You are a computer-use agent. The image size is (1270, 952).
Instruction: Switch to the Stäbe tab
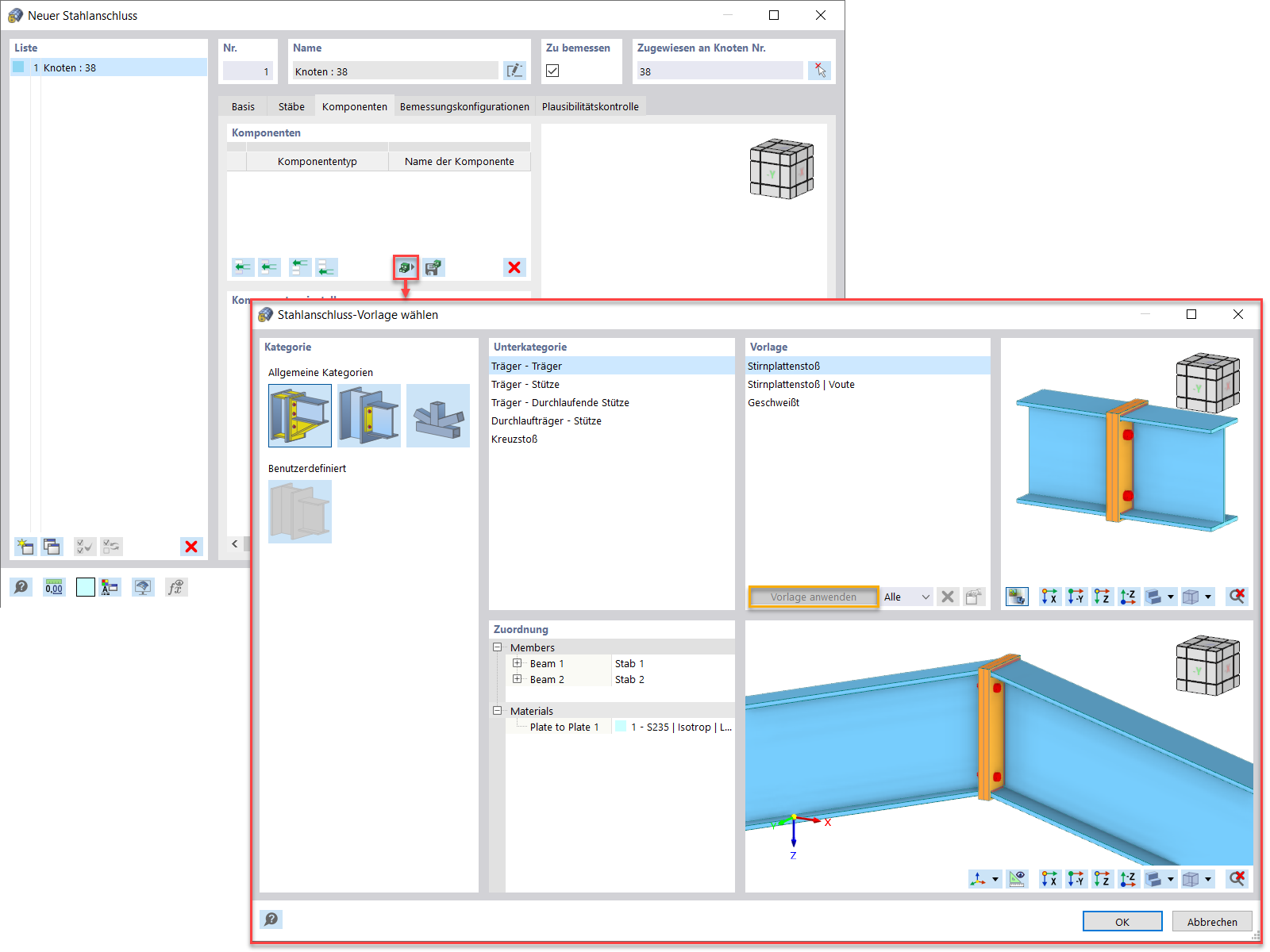coord(291,106)
